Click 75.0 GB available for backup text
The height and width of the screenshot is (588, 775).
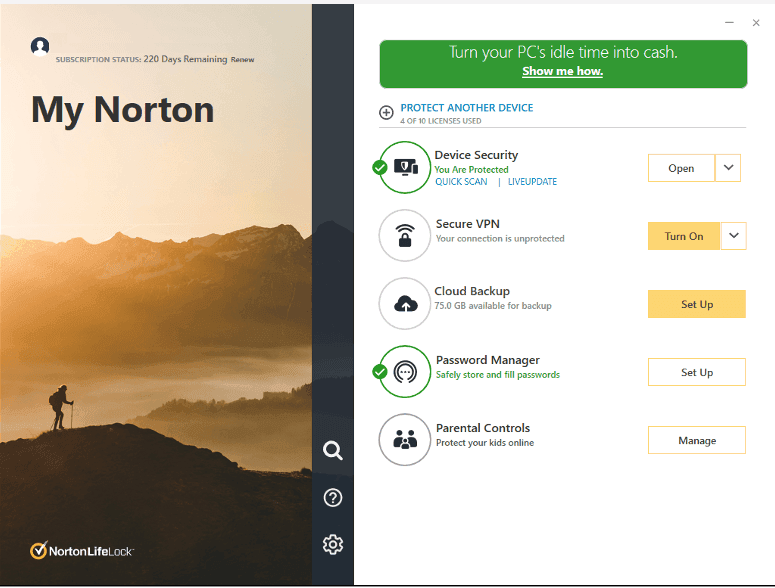(x=493, y=305)
